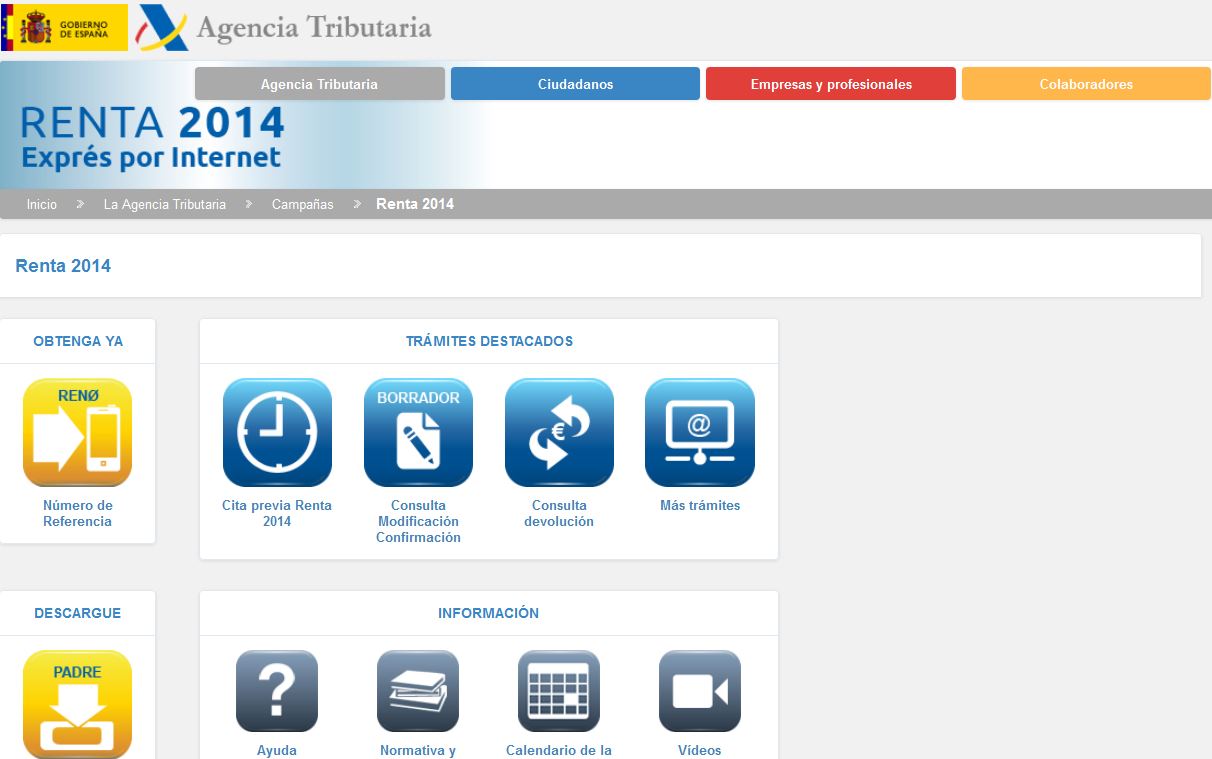Click the Normativa books icon

418,691
